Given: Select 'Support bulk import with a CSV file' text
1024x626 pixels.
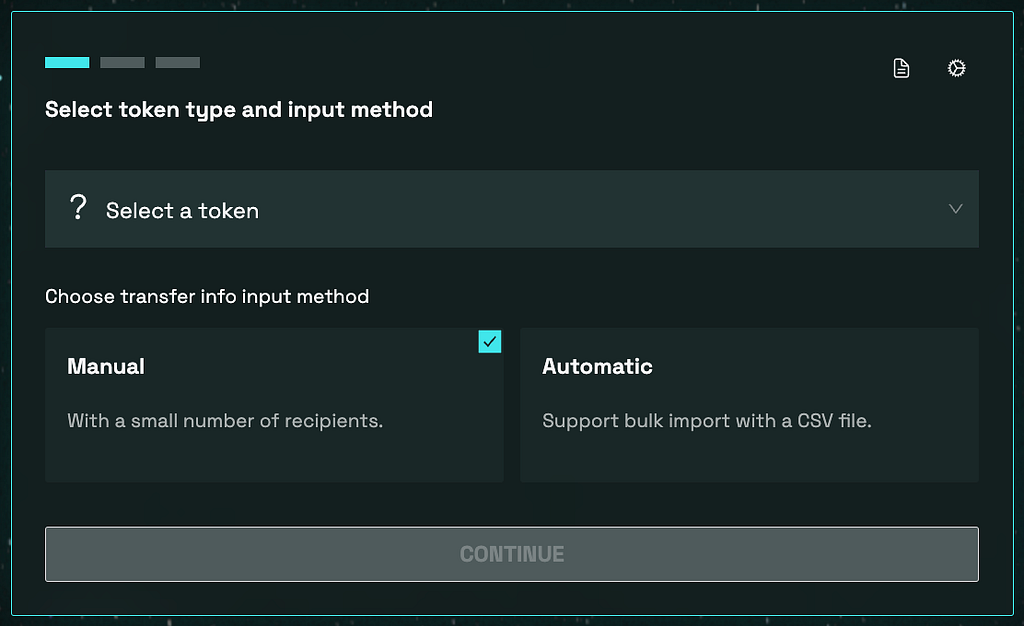Looking at the screenshot, I should 707,420.
